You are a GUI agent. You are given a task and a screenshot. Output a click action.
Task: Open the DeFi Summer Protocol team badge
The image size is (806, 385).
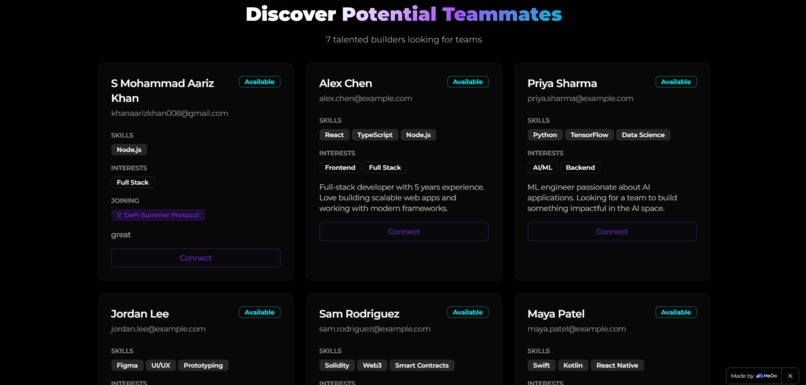[158, 215]
